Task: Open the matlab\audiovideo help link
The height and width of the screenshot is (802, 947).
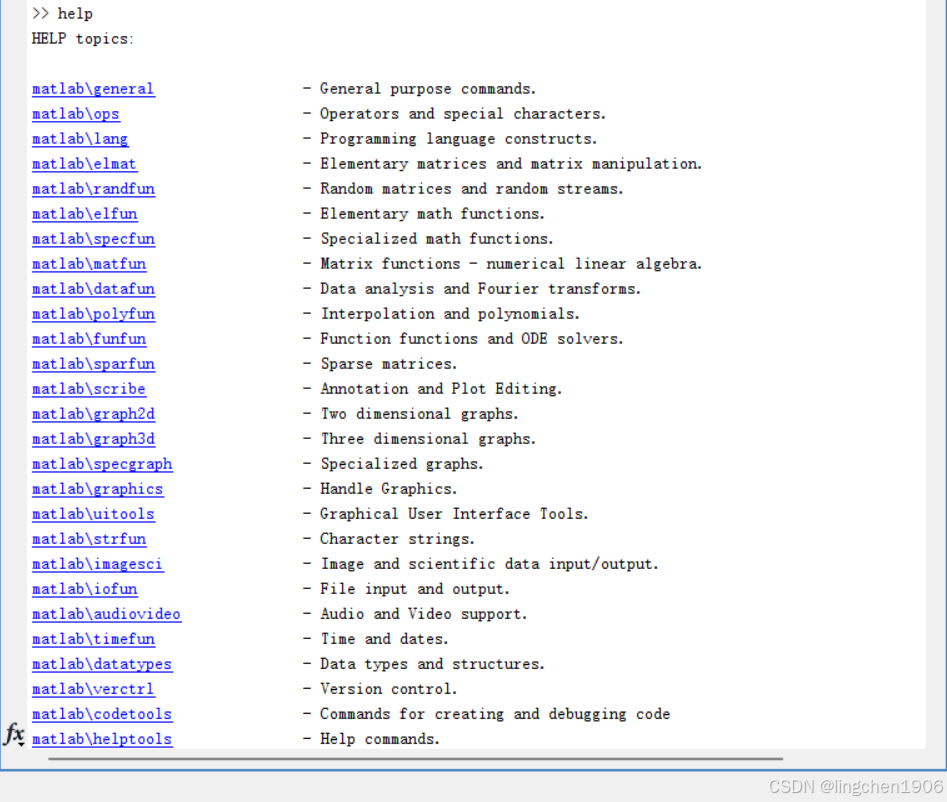Action: [x=106, y=614]
